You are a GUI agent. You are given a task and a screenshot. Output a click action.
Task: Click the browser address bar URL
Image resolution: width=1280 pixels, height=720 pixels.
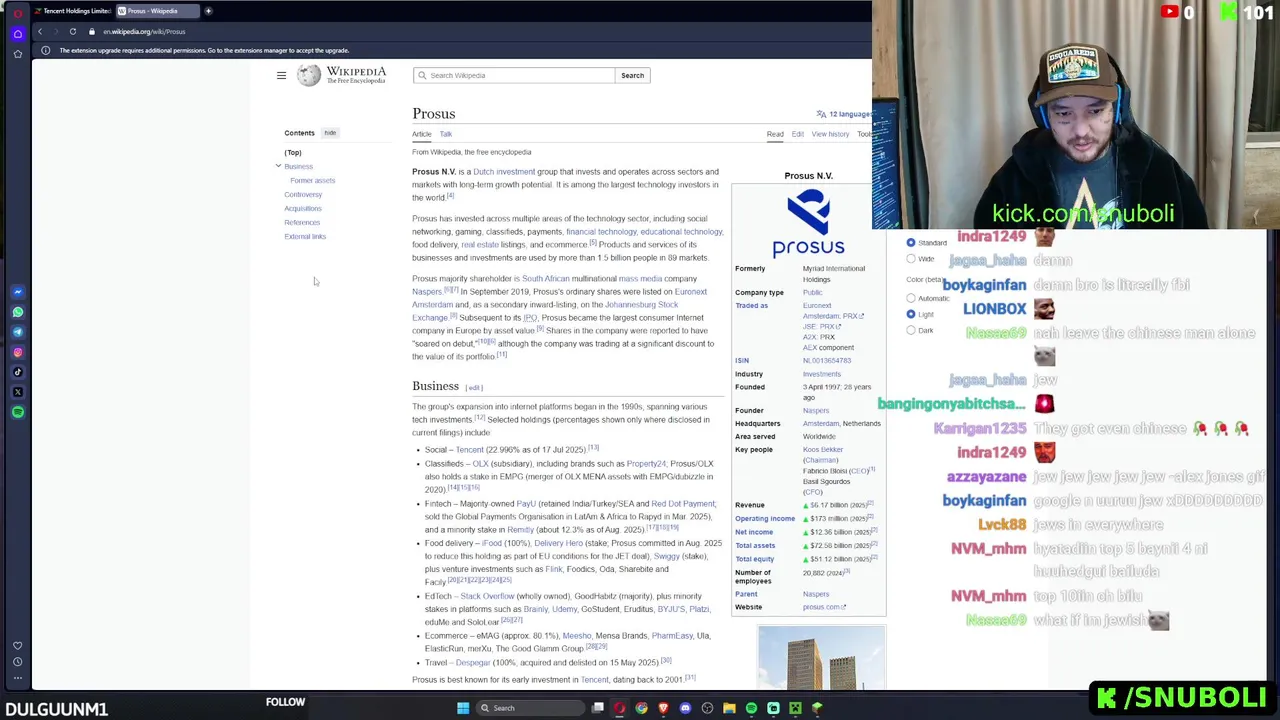[x=144, y=31]
